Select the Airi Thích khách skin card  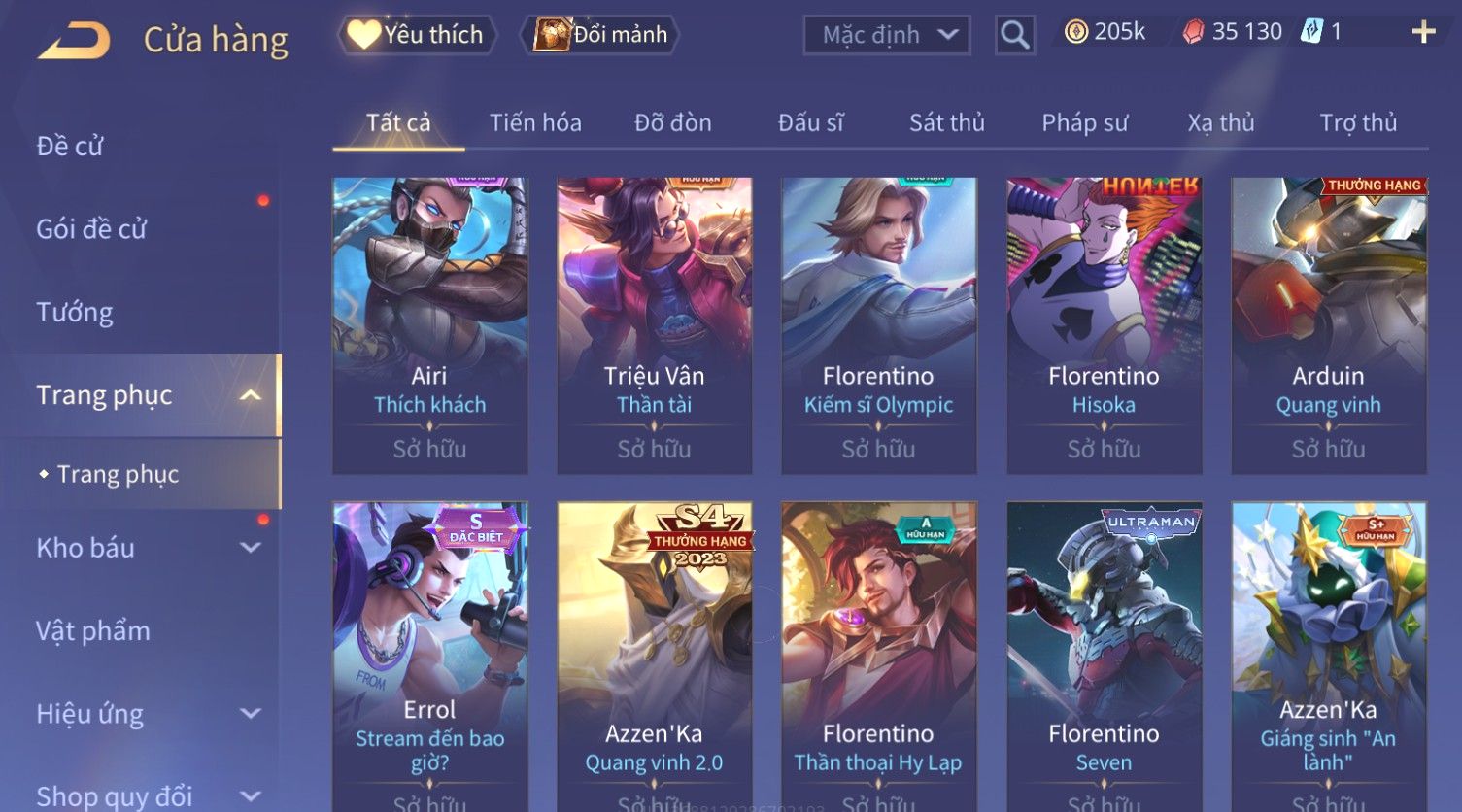[429, 325]
